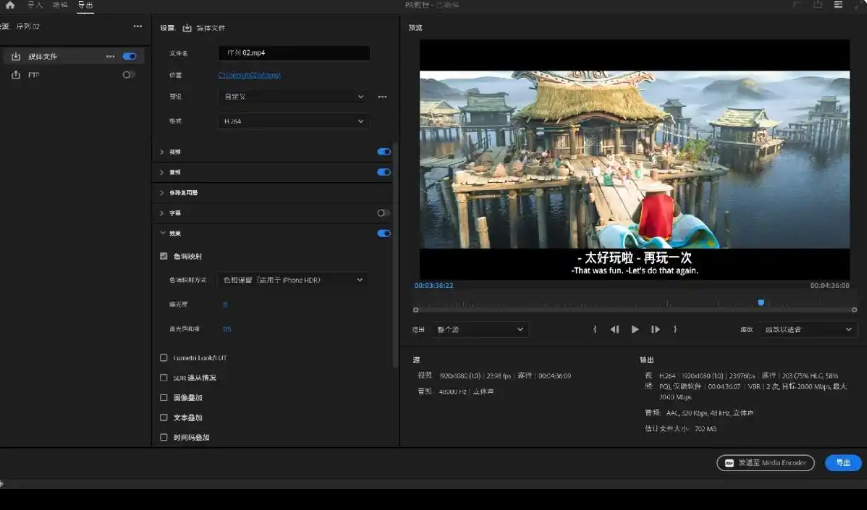The width and height of the screenshot is (867, 510).
Task: Click the FTP upload icon
Action: point(16,75)
